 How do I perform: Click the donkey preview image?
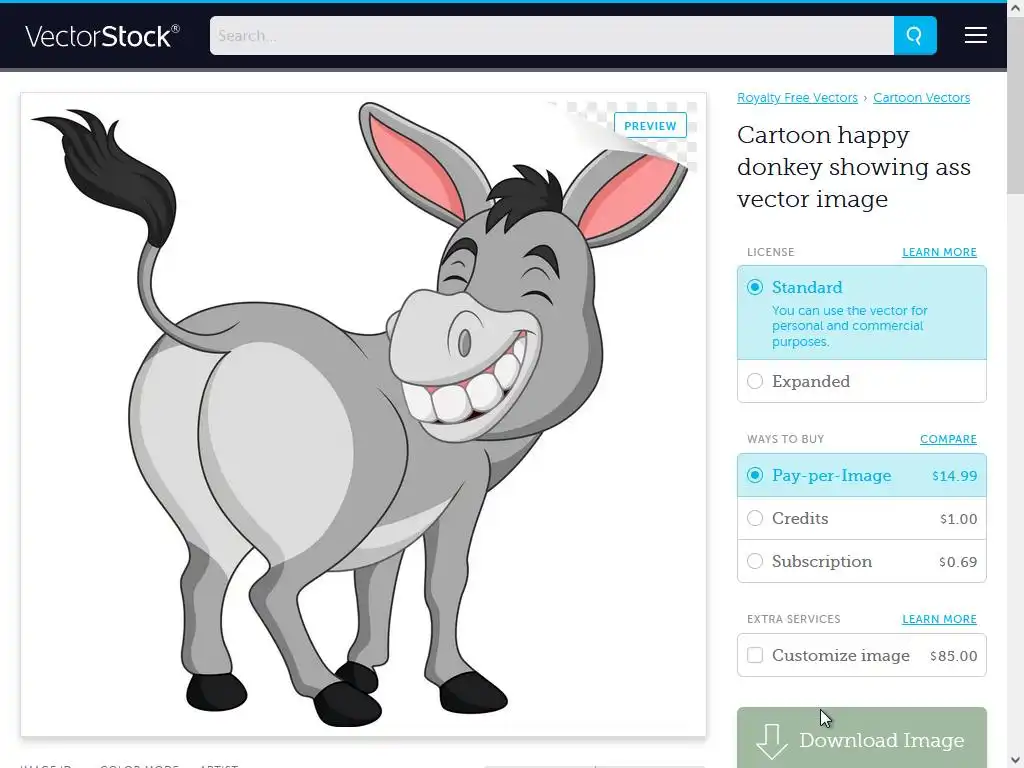(363, 415)
